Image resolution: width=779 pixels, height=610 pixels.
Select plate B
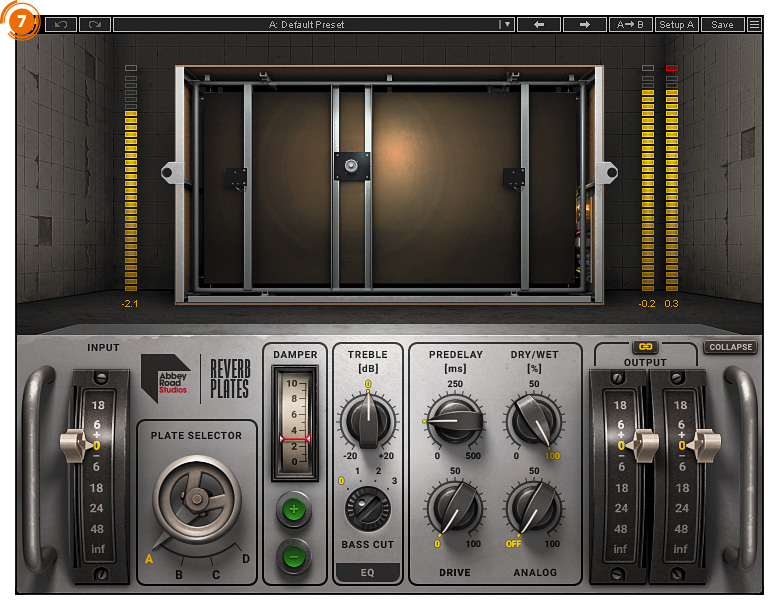[x=179, y=574]
